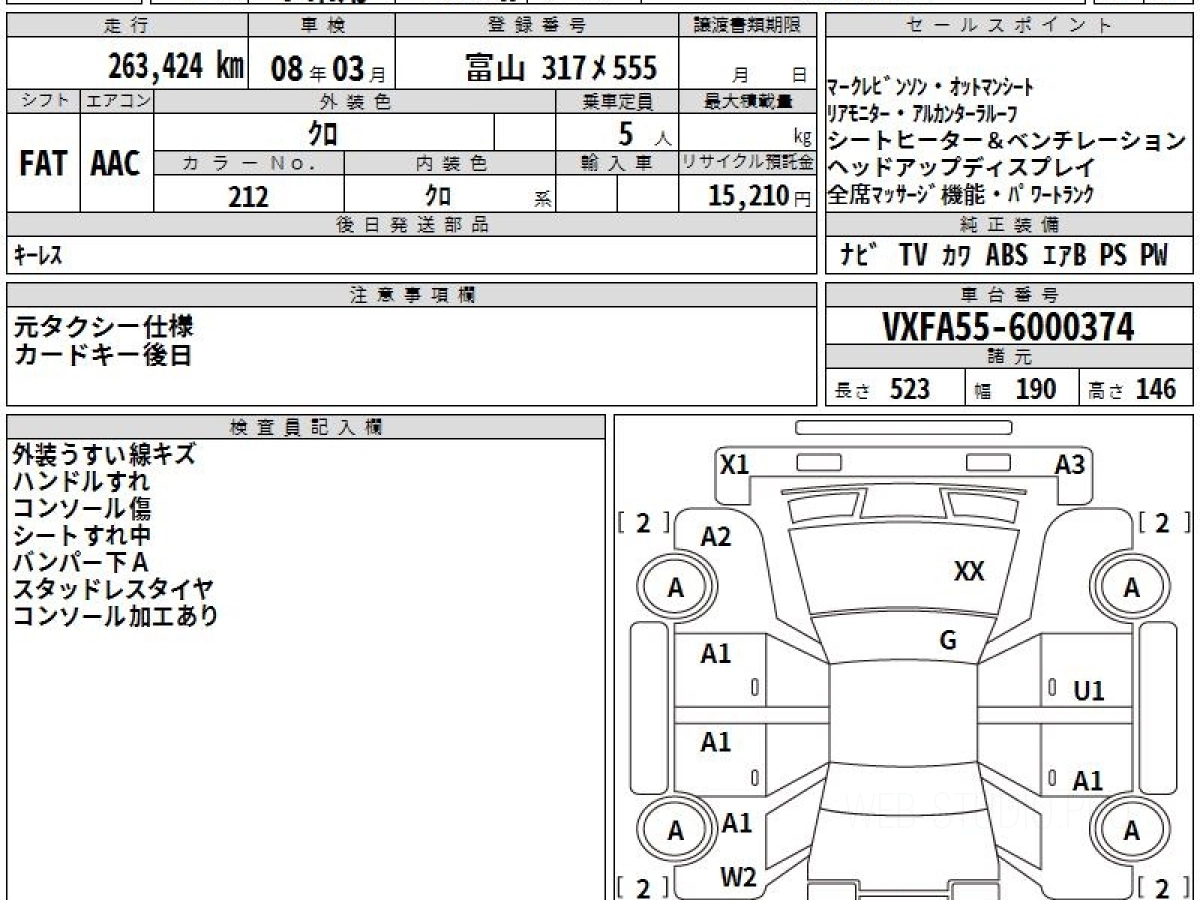Click the 検査員記入欄 header

point(306,426)
